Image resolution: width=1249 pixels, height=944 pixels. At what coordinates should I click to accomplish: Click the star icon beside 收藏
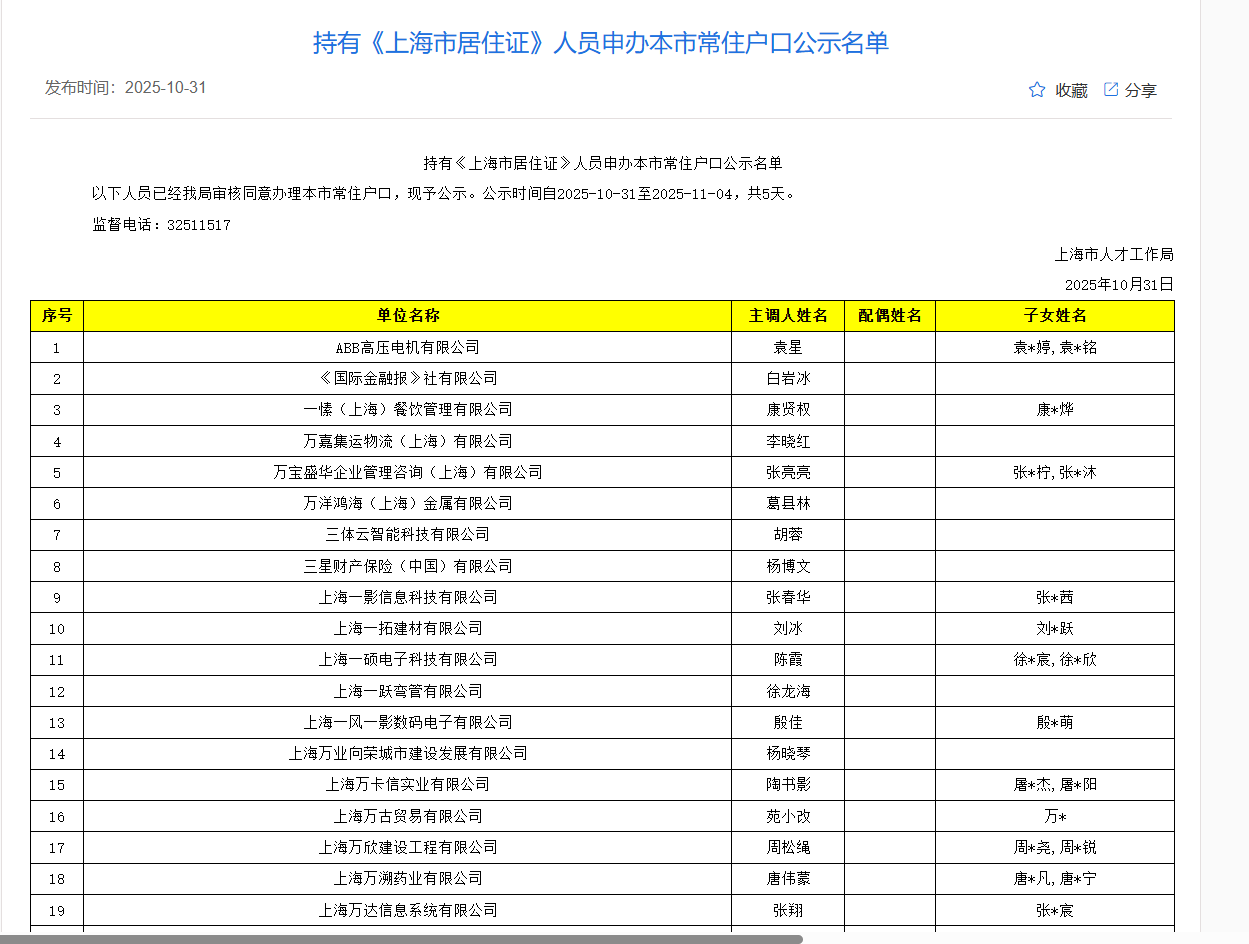[x=1037, y=90]
